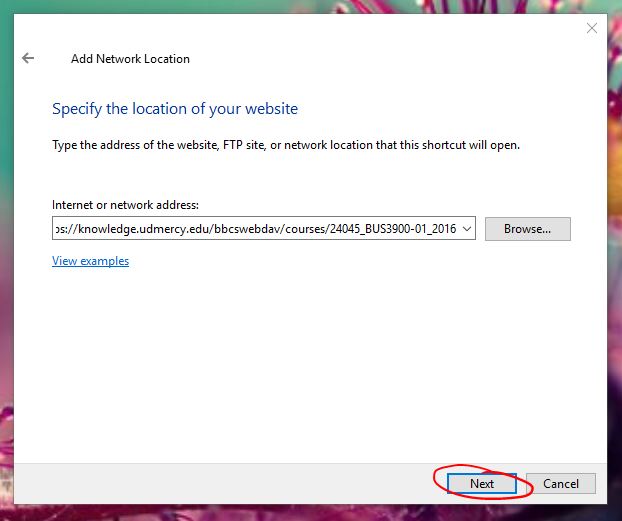Select the 'Specify the location of your website' heading
Image resolution: width=622 pixels, height=521 pixels.
[x=175, y=108]
